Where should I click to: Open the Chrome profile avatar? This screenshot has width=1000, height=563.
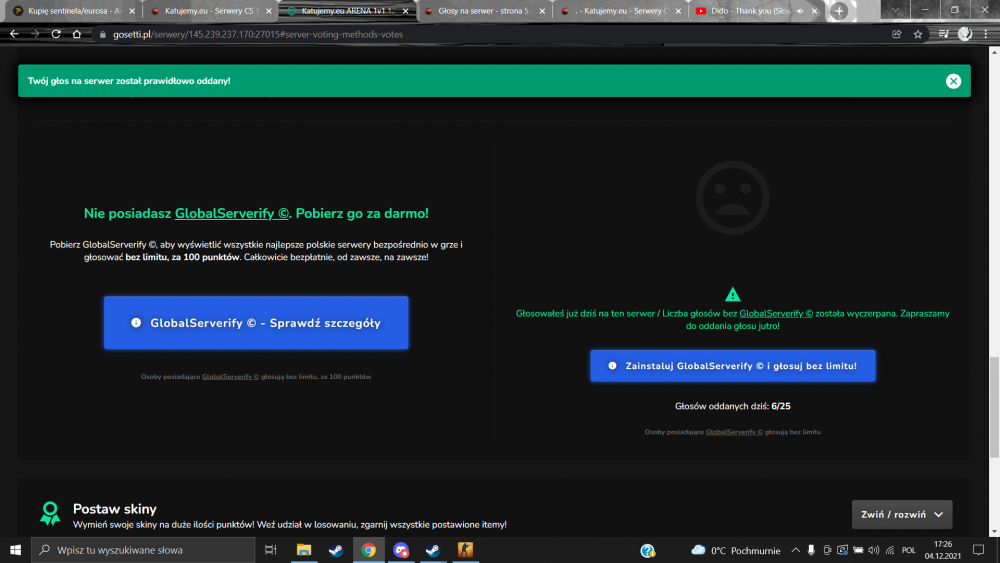[x=965, y=34]
